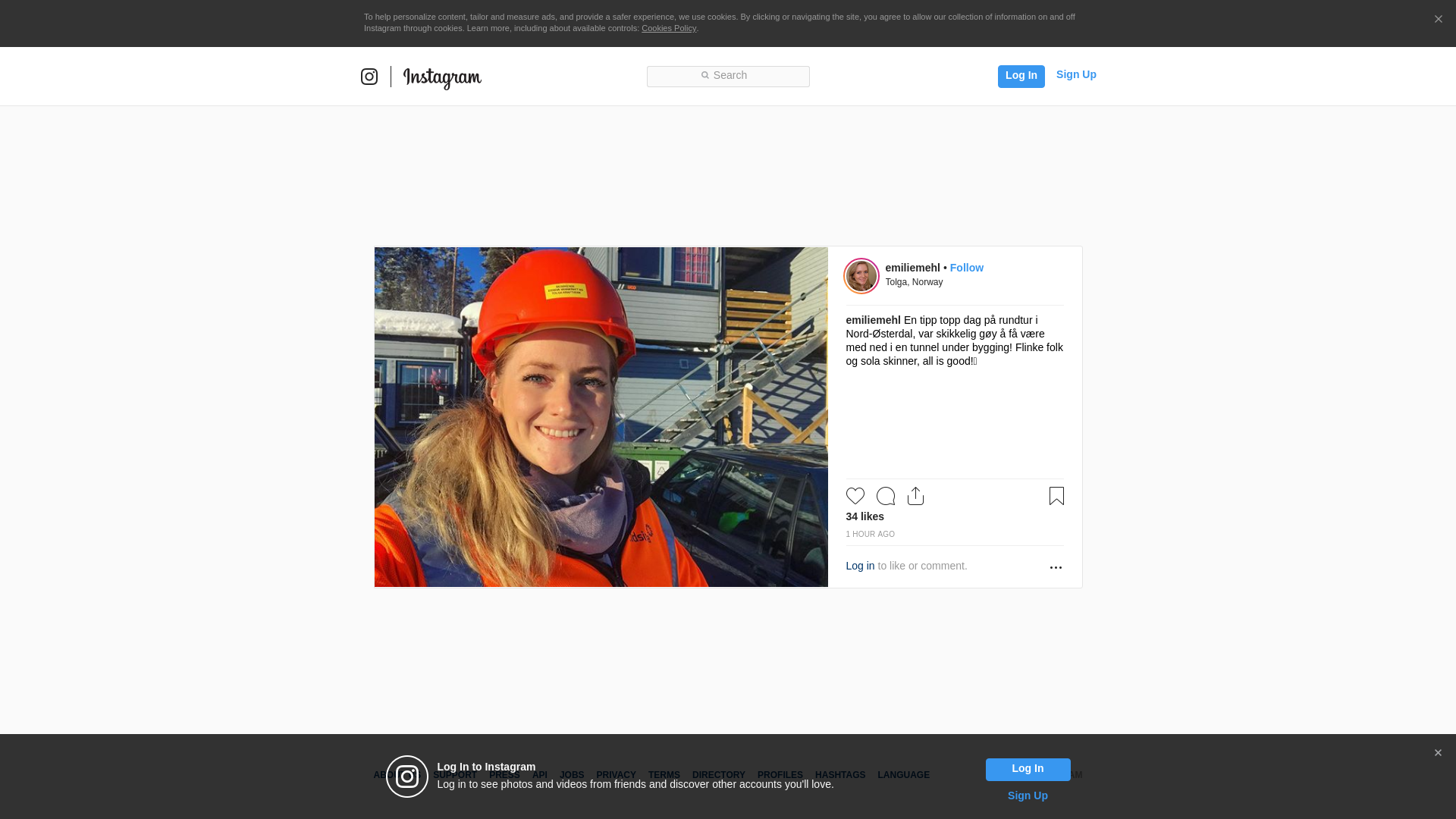Screen dimensions: 1456x819
Task: Open the emiliemehl username in post header
Action: [912, 268]
